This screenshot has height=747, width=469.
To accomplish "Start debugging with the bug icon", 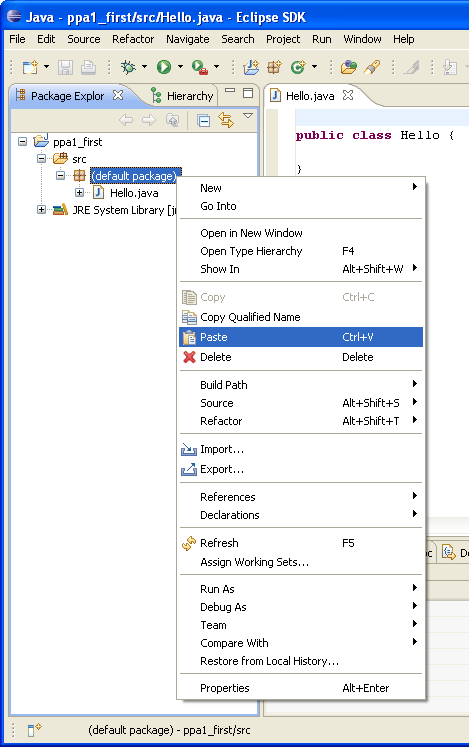I will pyautogui.click(x=128, y=67).
